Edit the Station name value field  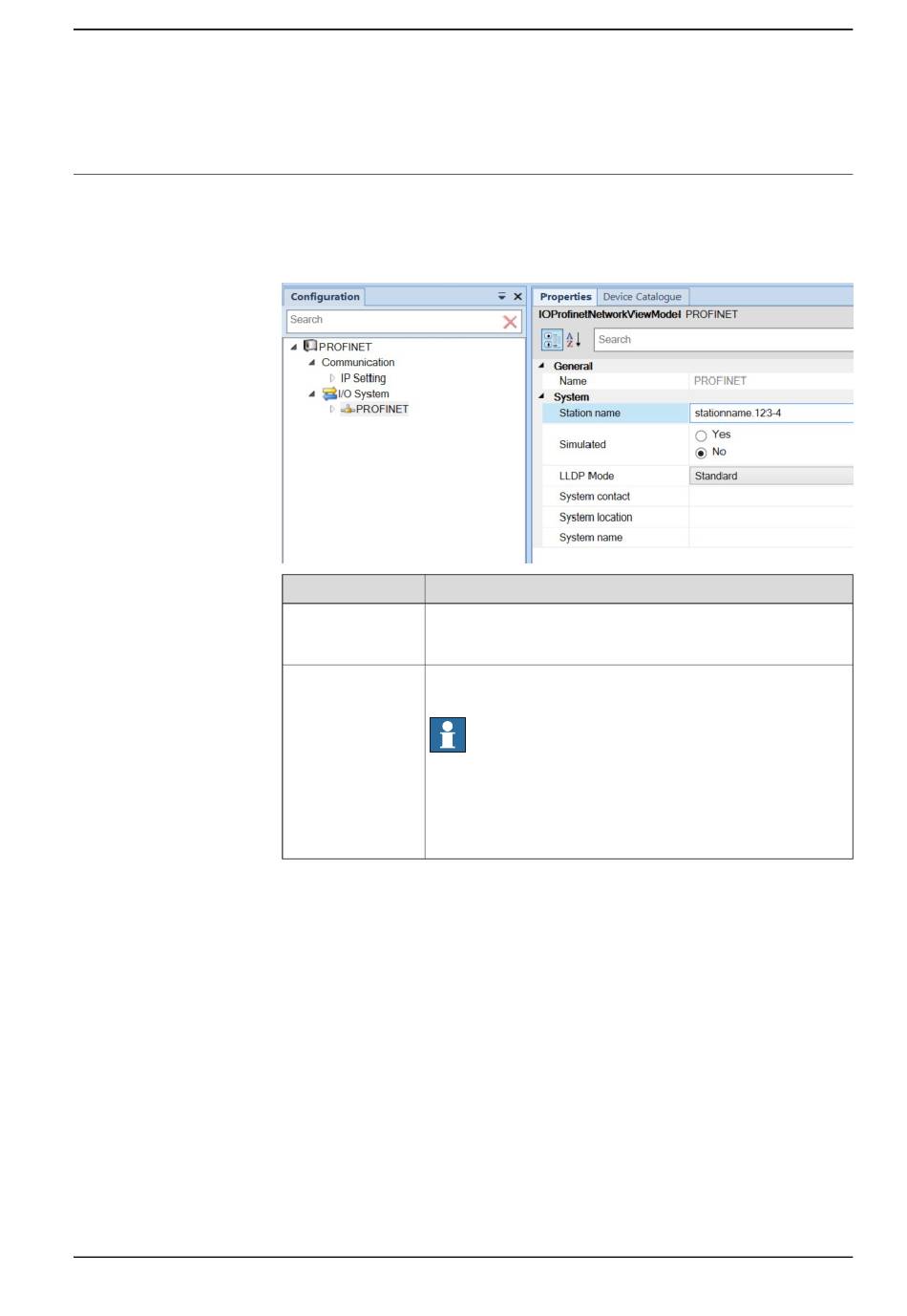(x=771, y=414)
